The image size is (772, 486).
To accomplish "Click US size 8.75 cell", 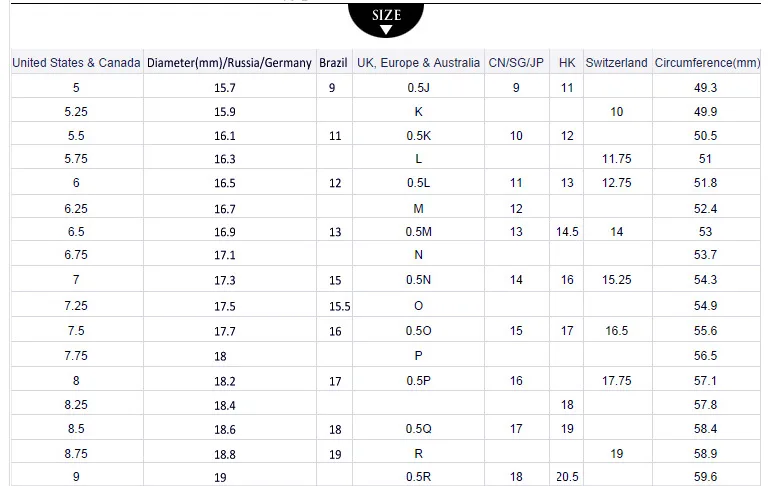I will click(76, 453).
